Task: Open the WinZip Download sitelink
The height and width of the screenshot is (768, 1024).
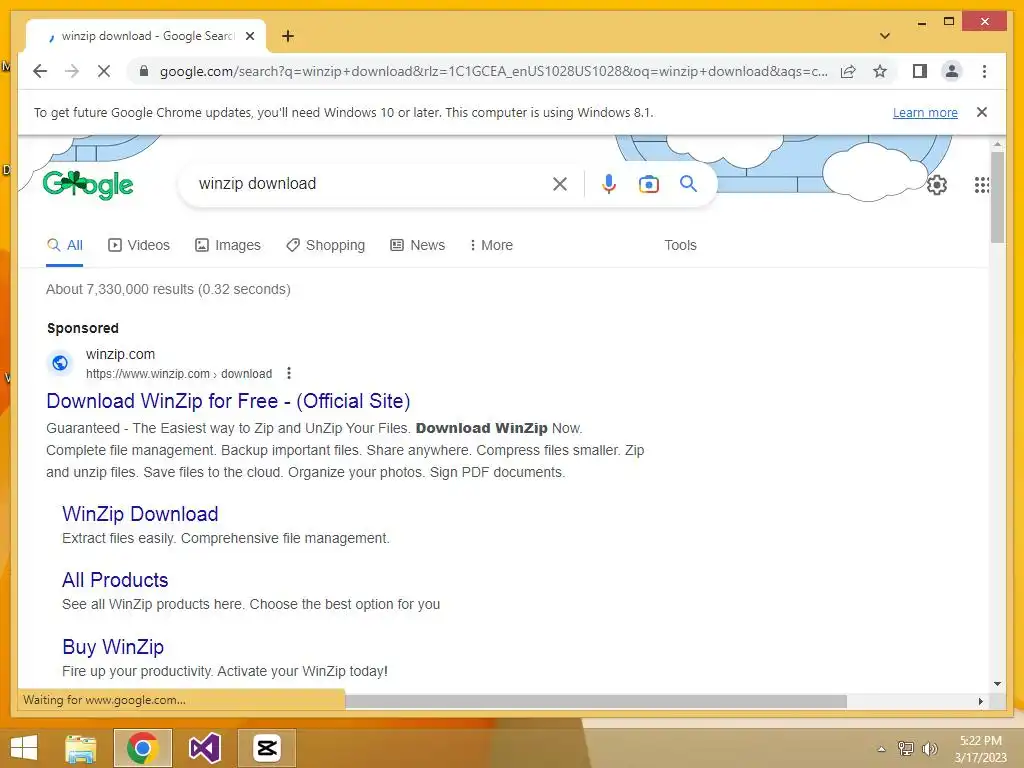Action: [x=140, y=514]
